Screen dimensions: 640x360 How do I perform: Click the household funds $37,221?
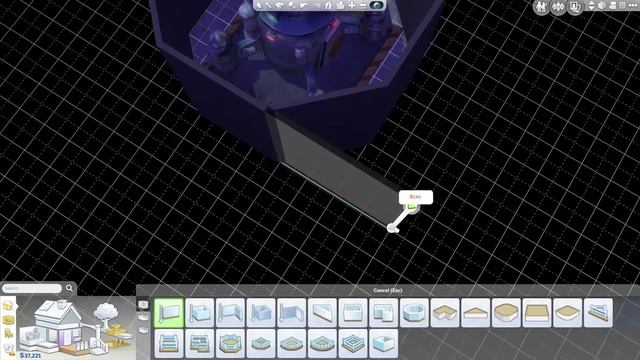tap(30, 356)
